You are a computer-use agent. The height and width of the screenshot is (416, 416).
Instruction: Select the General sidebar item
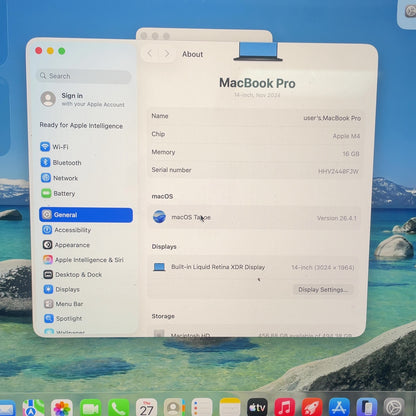(x=86, y=215)
